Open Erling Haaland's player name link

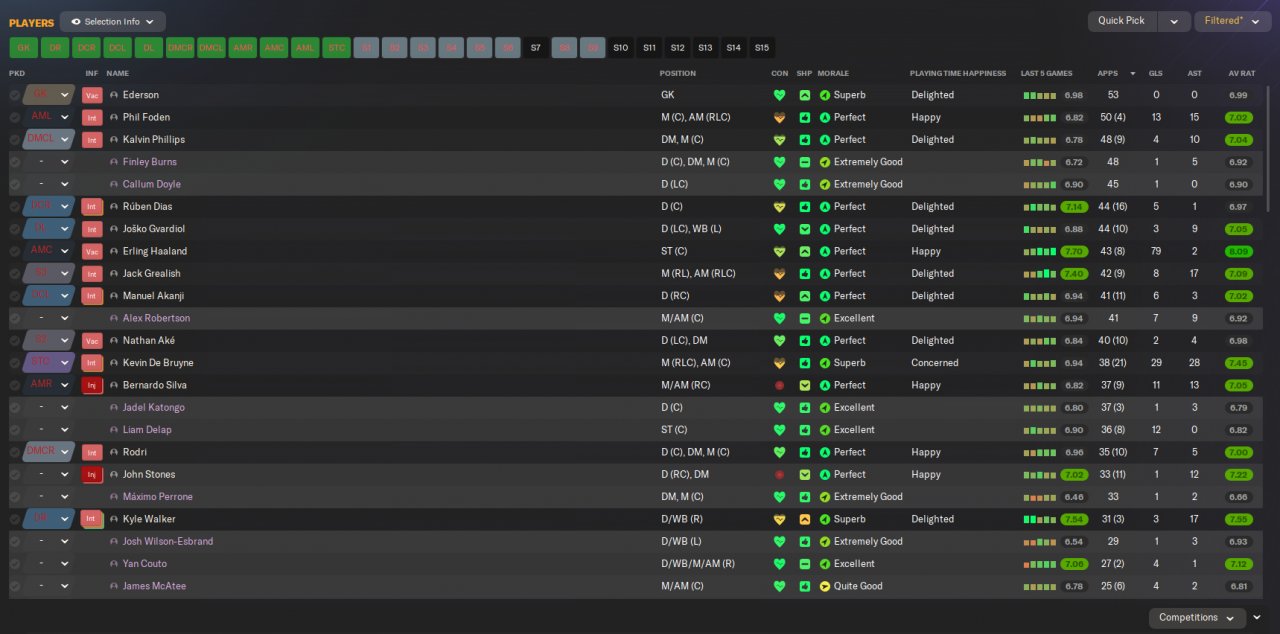click(x=155, y=251)
